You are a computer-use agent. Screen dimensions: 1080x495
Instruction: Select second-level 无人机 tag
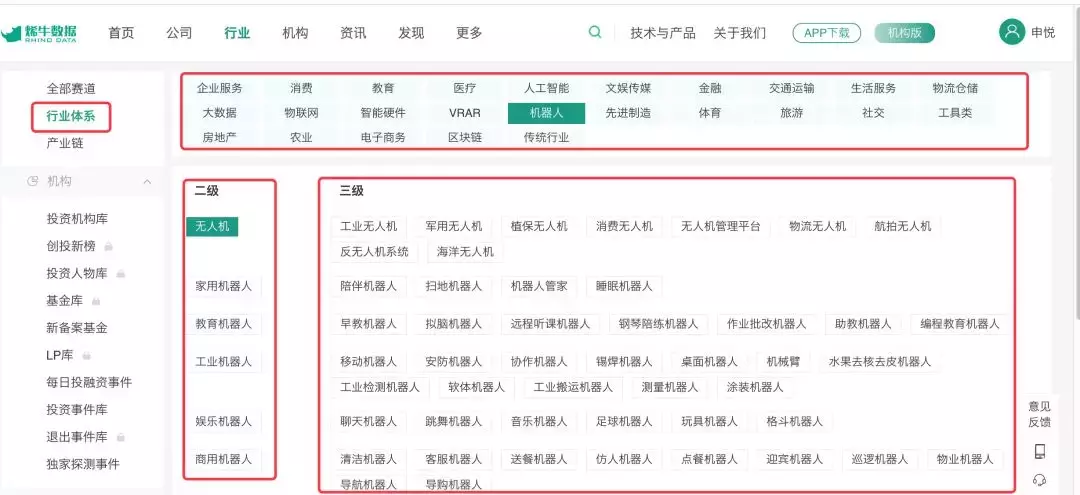pos(212,226)
